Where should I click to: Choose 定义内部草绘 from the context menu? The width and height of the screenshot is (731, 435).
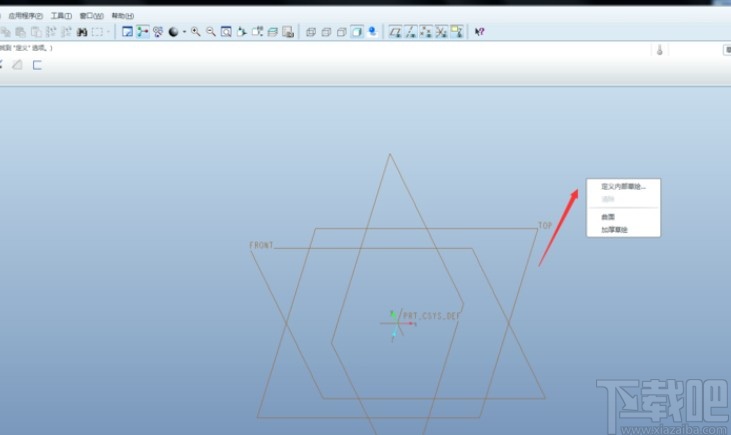pyautogui.click(x=623, y=186)
